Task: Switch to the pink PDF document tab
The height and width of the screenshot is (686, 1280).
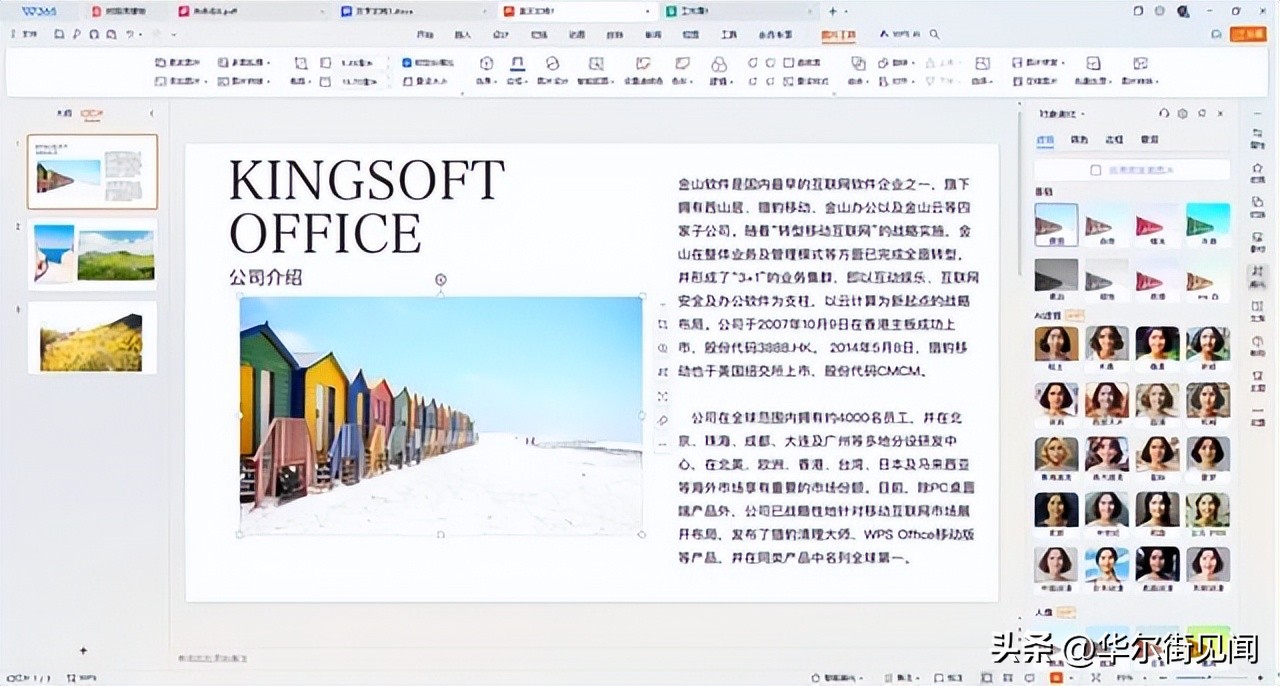Action: 248,11
